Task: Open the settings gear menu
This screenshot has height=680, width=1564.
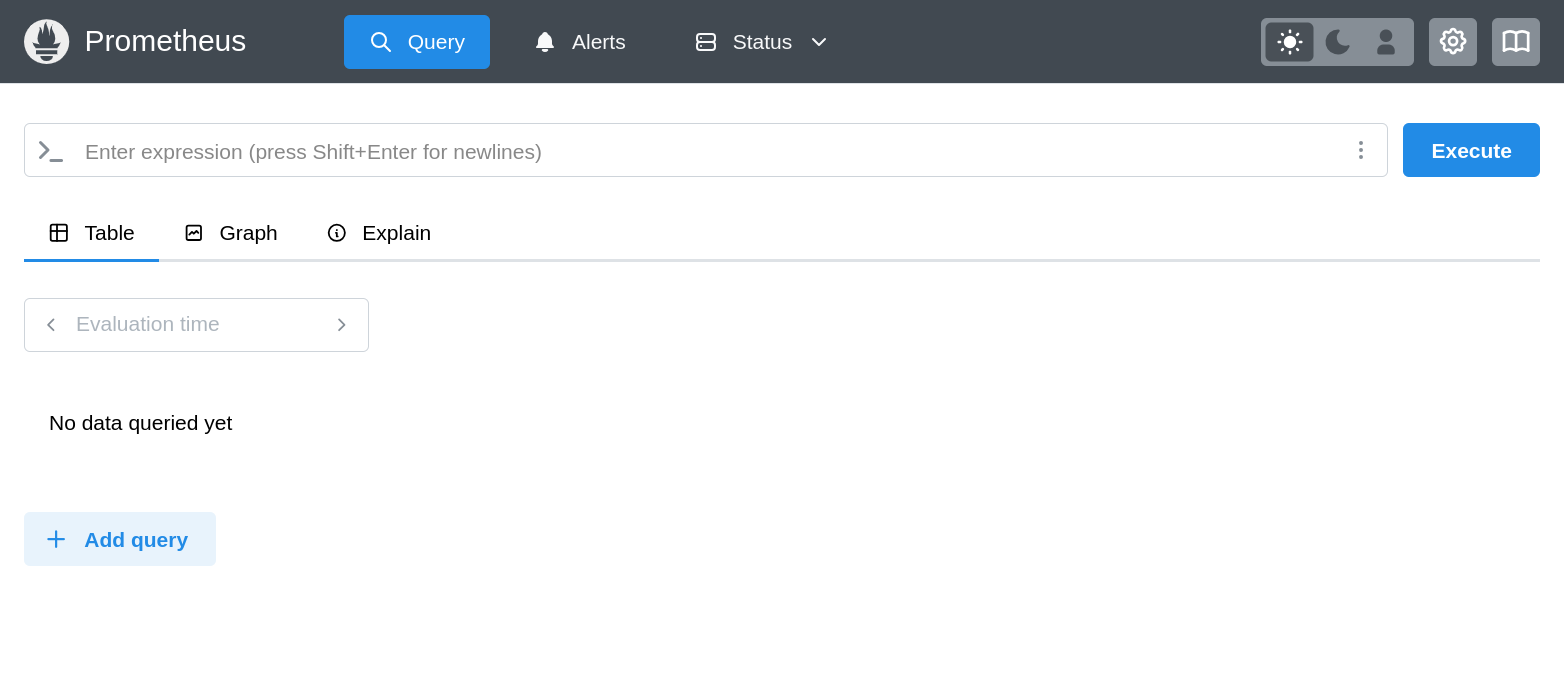Action: coord(1452,41)
